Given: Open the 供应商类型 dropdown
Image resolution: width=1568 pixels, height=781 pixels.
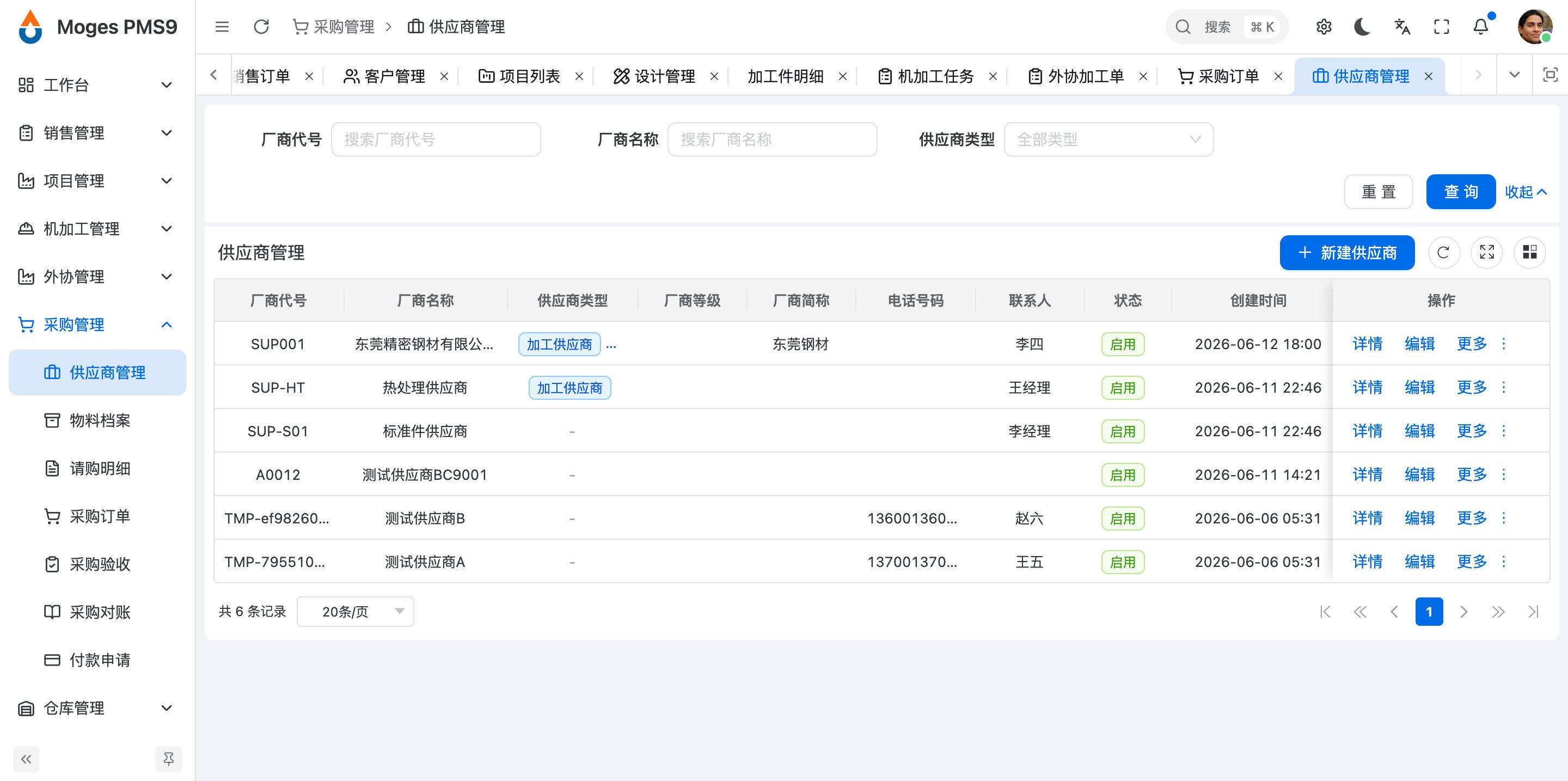Looking at the screenshot, I should pyautogui.click(x=1108, y=139).
